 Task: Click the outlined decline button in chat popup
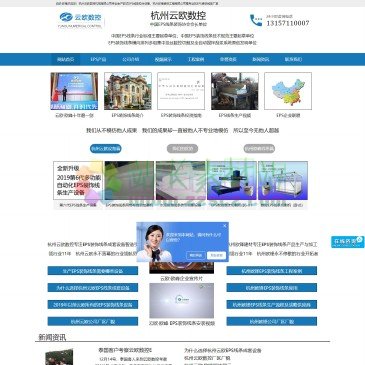[196, 255]
